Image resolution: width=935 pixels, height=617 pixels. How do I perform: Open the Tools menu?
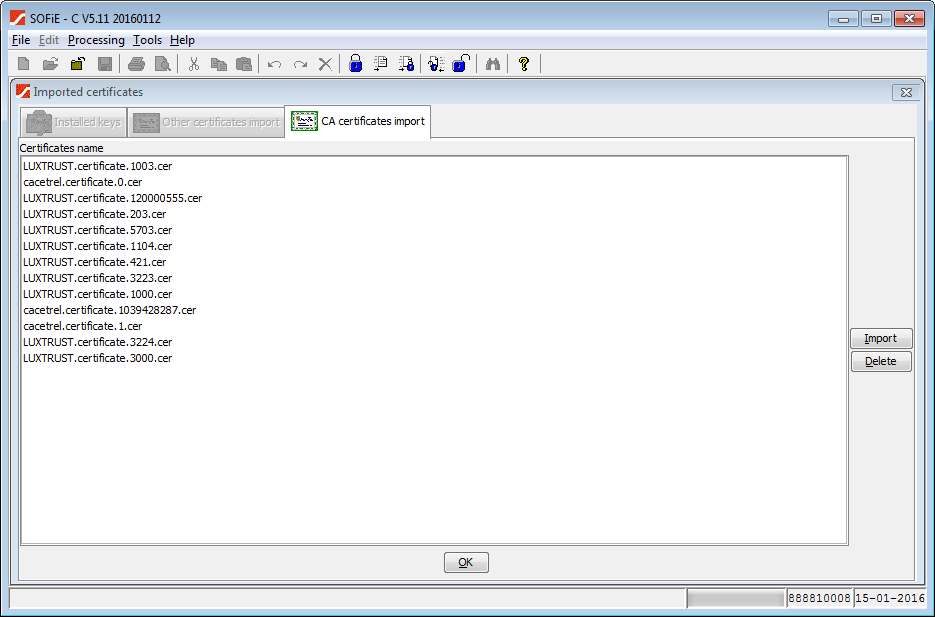[147, 40]
